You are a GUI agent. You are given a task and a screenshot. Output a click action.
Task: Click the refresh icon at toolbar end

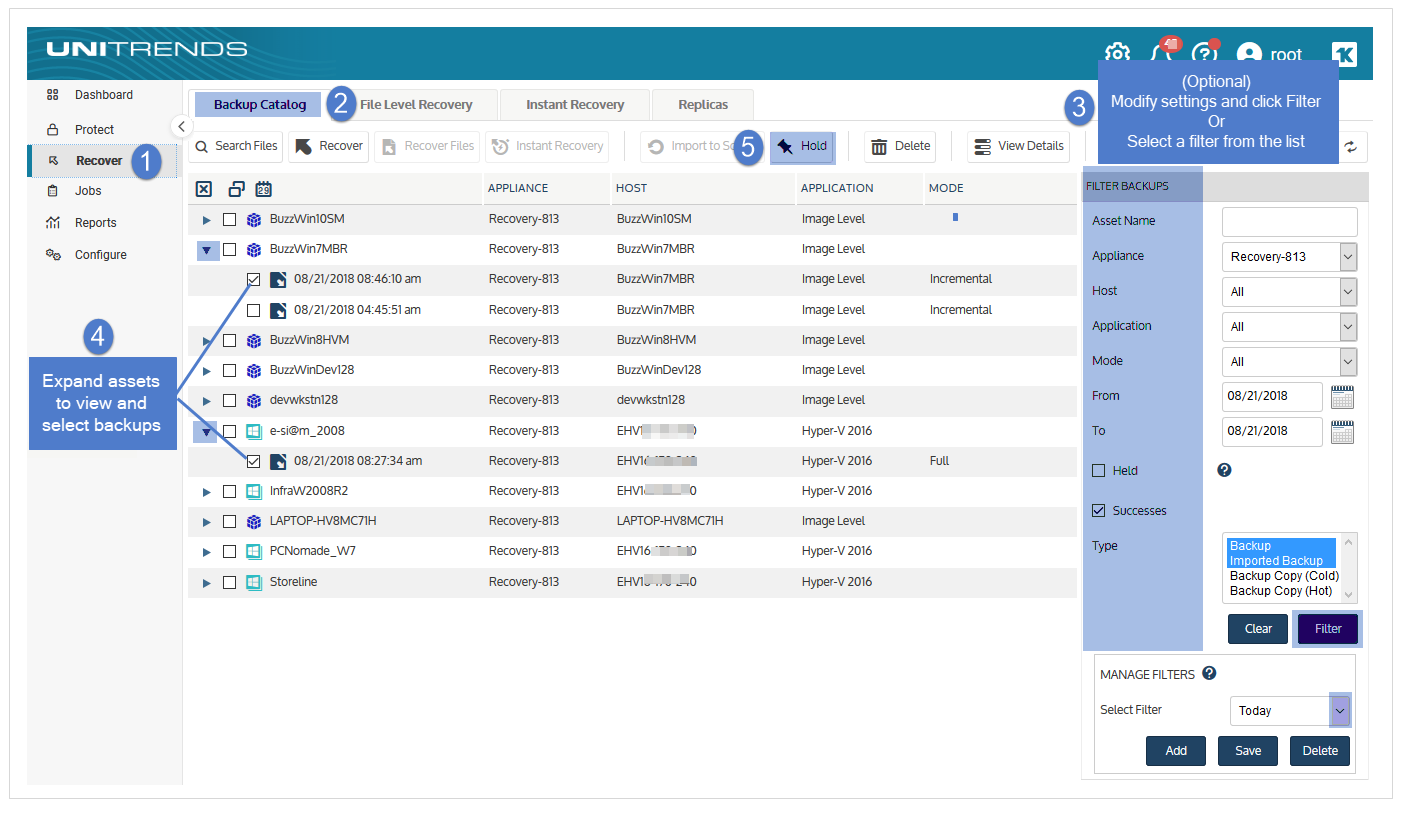(1351, 146)
